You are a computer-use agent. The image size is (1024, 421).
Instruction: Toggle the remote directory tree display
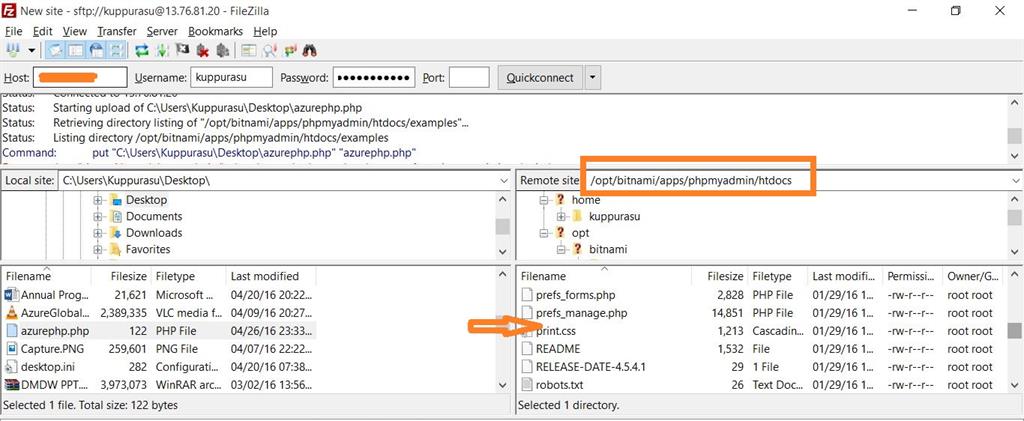(97, 50)
